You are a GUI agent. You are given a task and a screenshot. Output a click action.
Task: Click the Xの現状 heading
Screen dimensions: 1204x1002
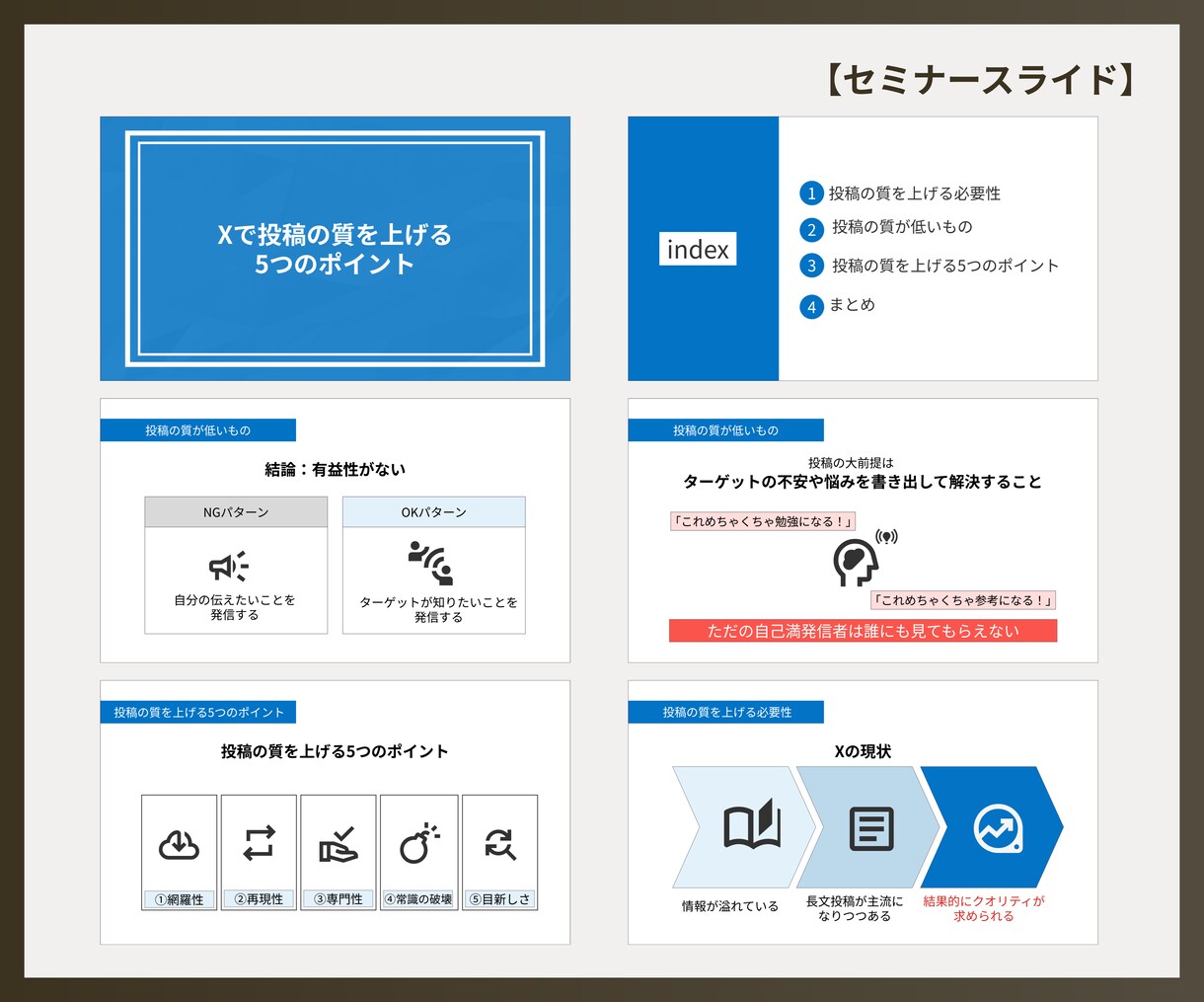(x=863, y=751)
